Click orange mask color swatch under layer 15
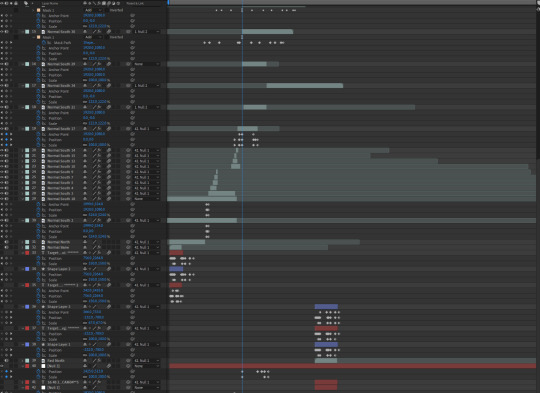Viewport: 540px width, 393px height. click(x=39, y=37)
